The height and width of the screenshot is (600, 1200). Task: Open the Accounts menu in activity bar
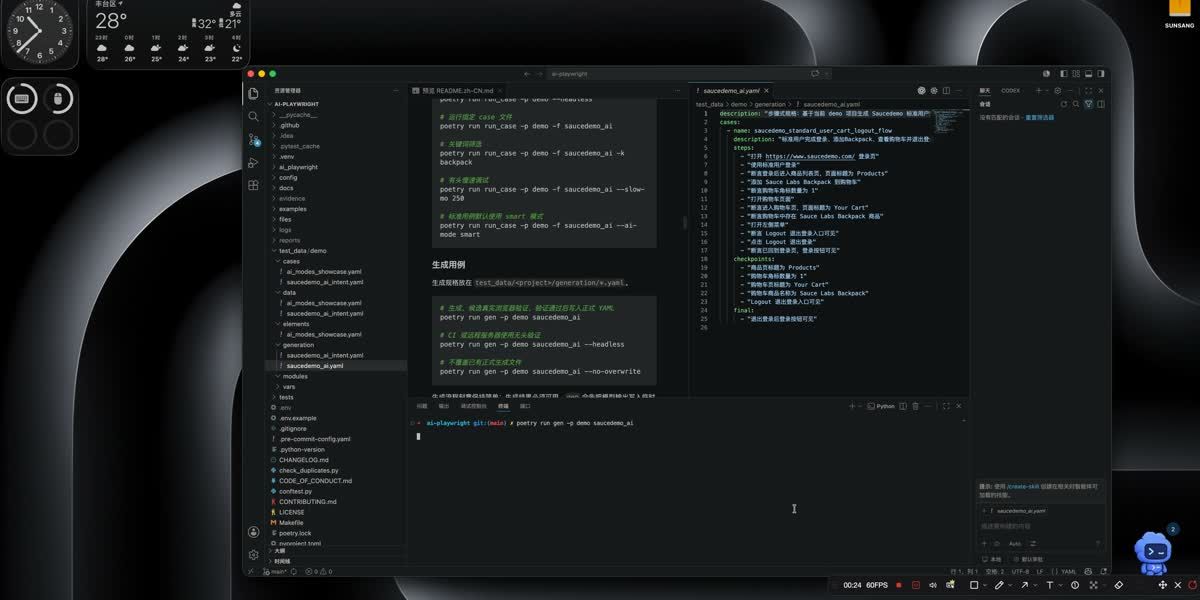pyautogui.click(x=254, y=533)
